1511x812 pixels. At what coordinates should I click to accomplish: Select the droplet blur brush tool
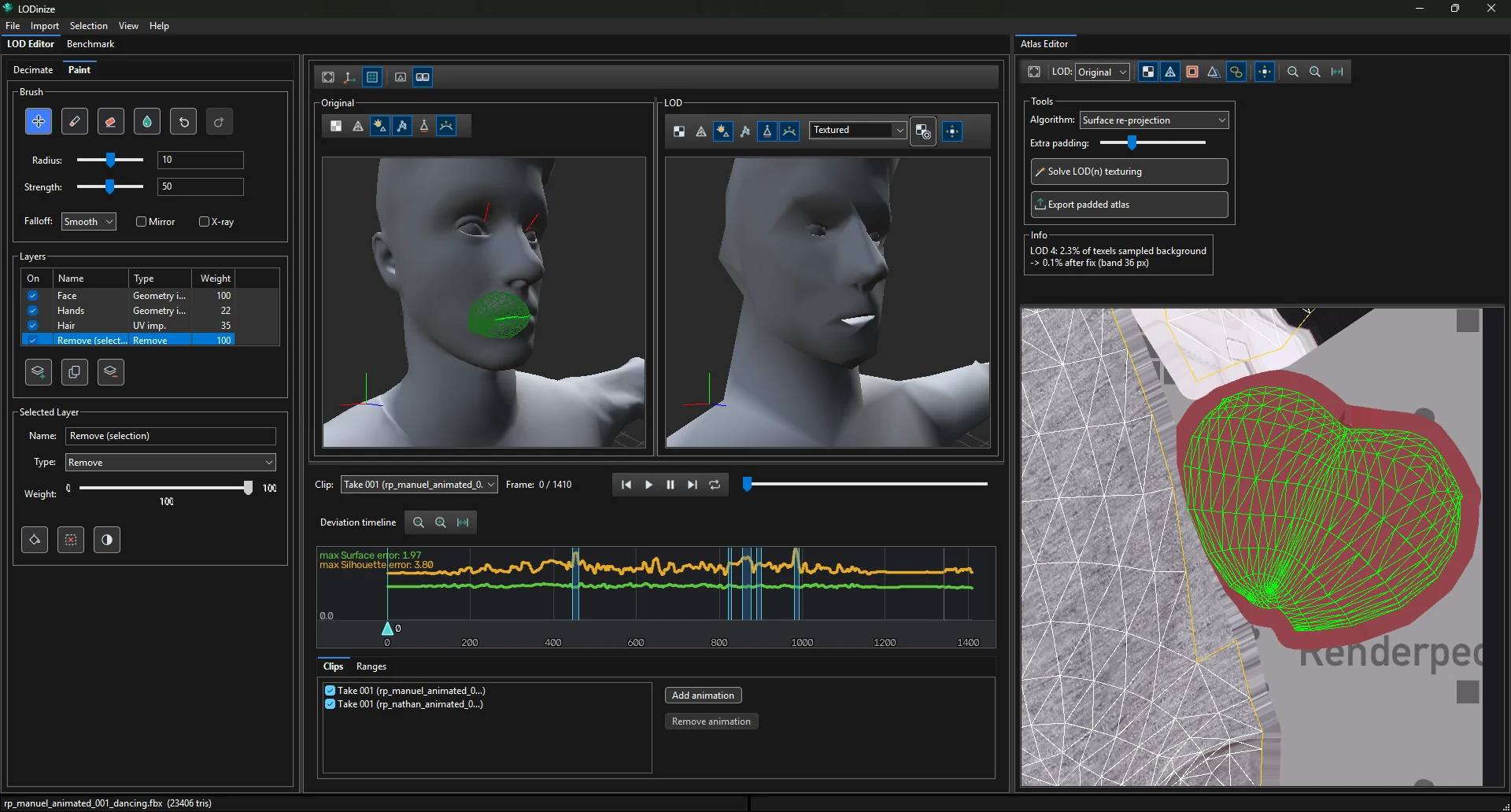click(147, 122)
